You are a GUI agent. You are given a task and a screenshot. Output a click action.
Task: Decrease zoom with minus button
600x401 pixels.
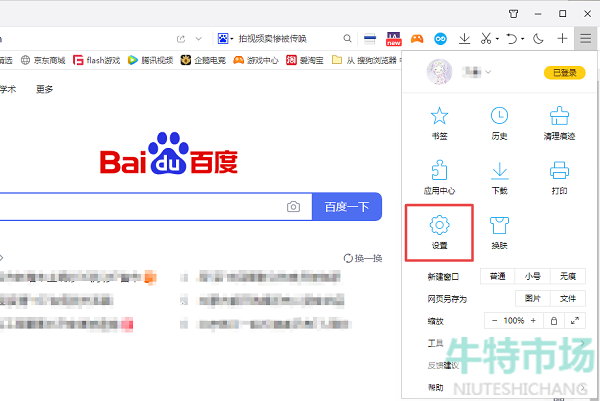(x=494, y=321)
